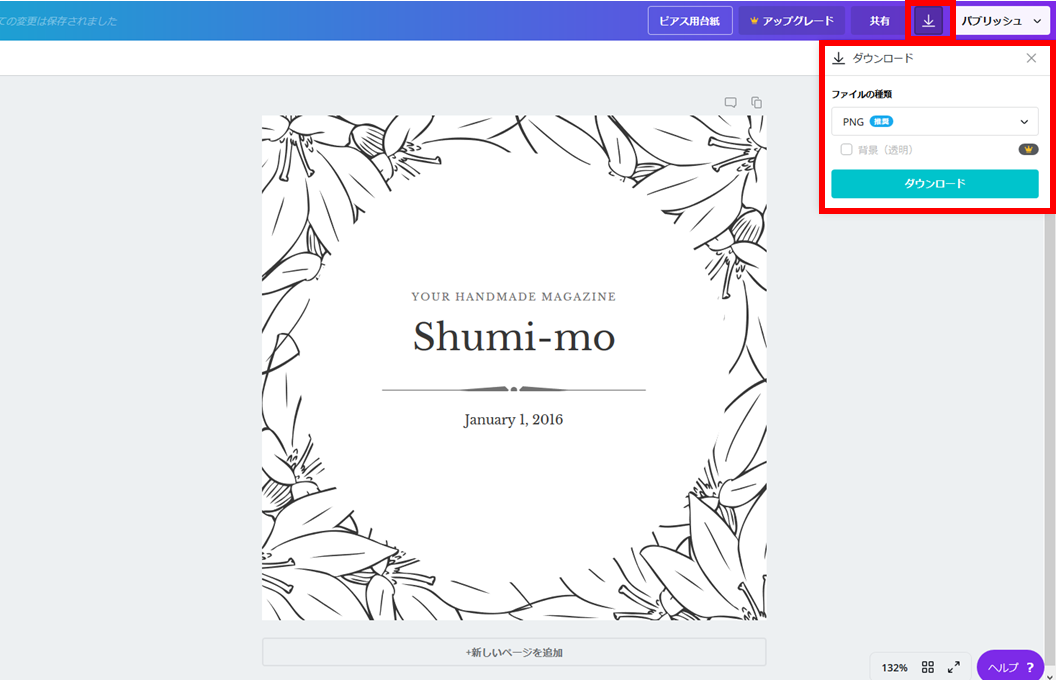
Task: Enter fullscreen presentation mode icon
Action: tap(954, 667)
